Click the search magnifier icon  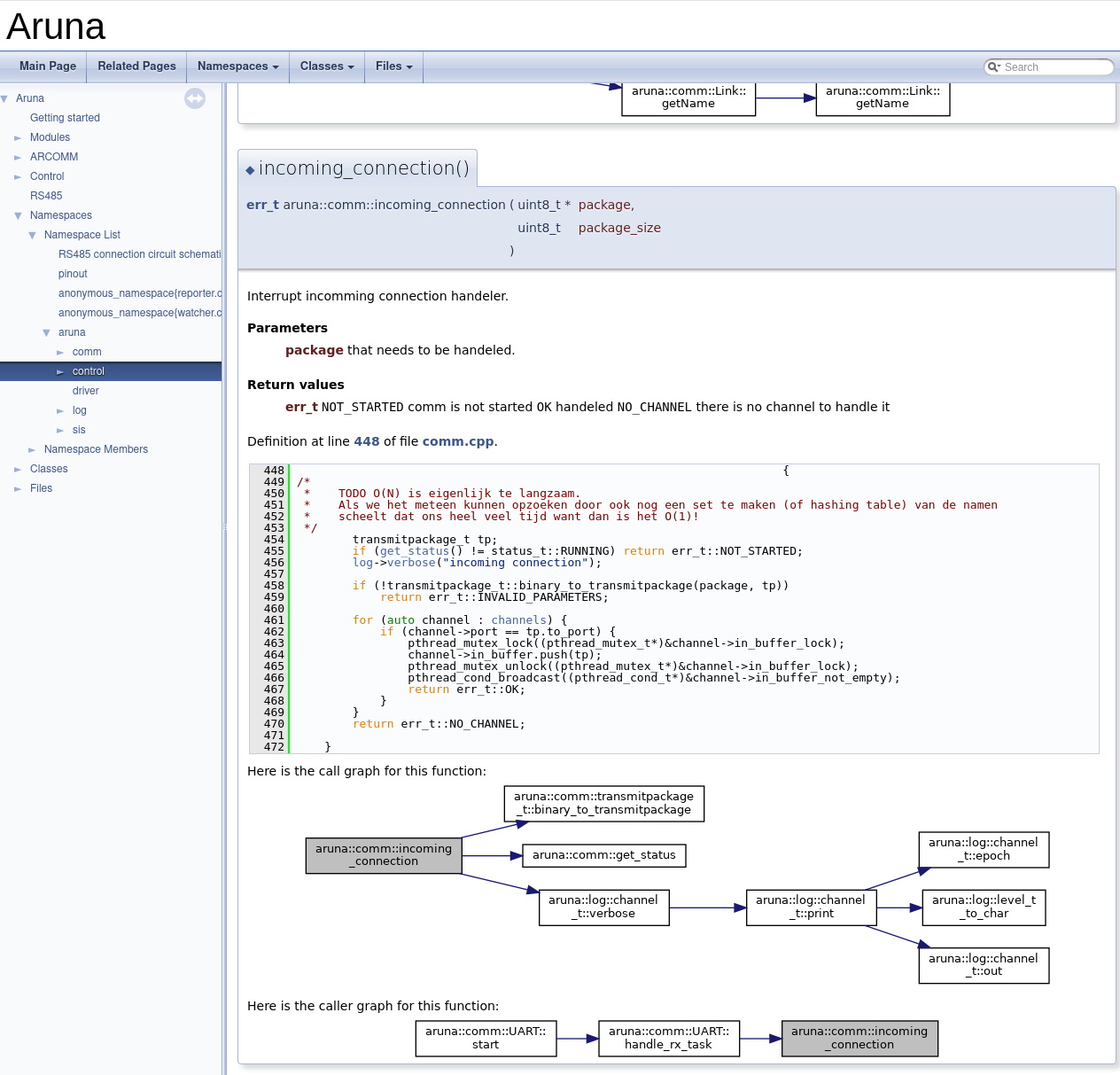tap(994, 67)
